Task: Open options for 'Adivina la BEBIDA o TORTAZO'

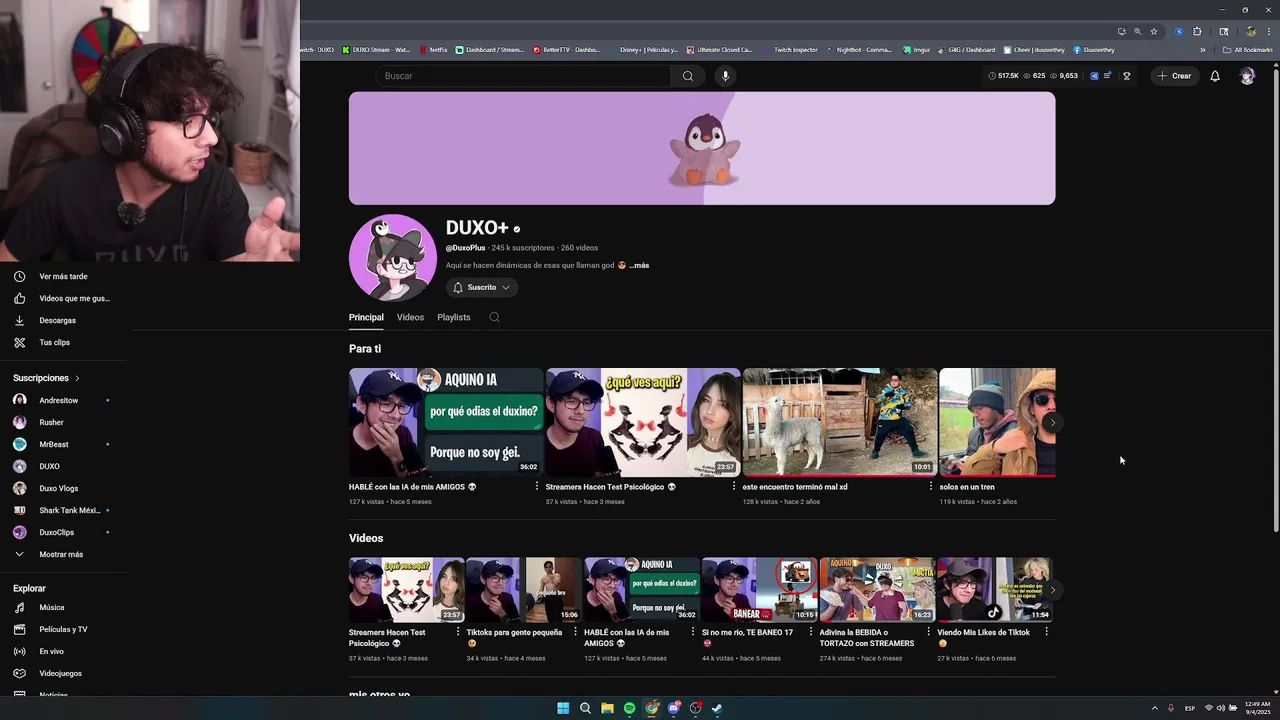Action: coord(929,632)
